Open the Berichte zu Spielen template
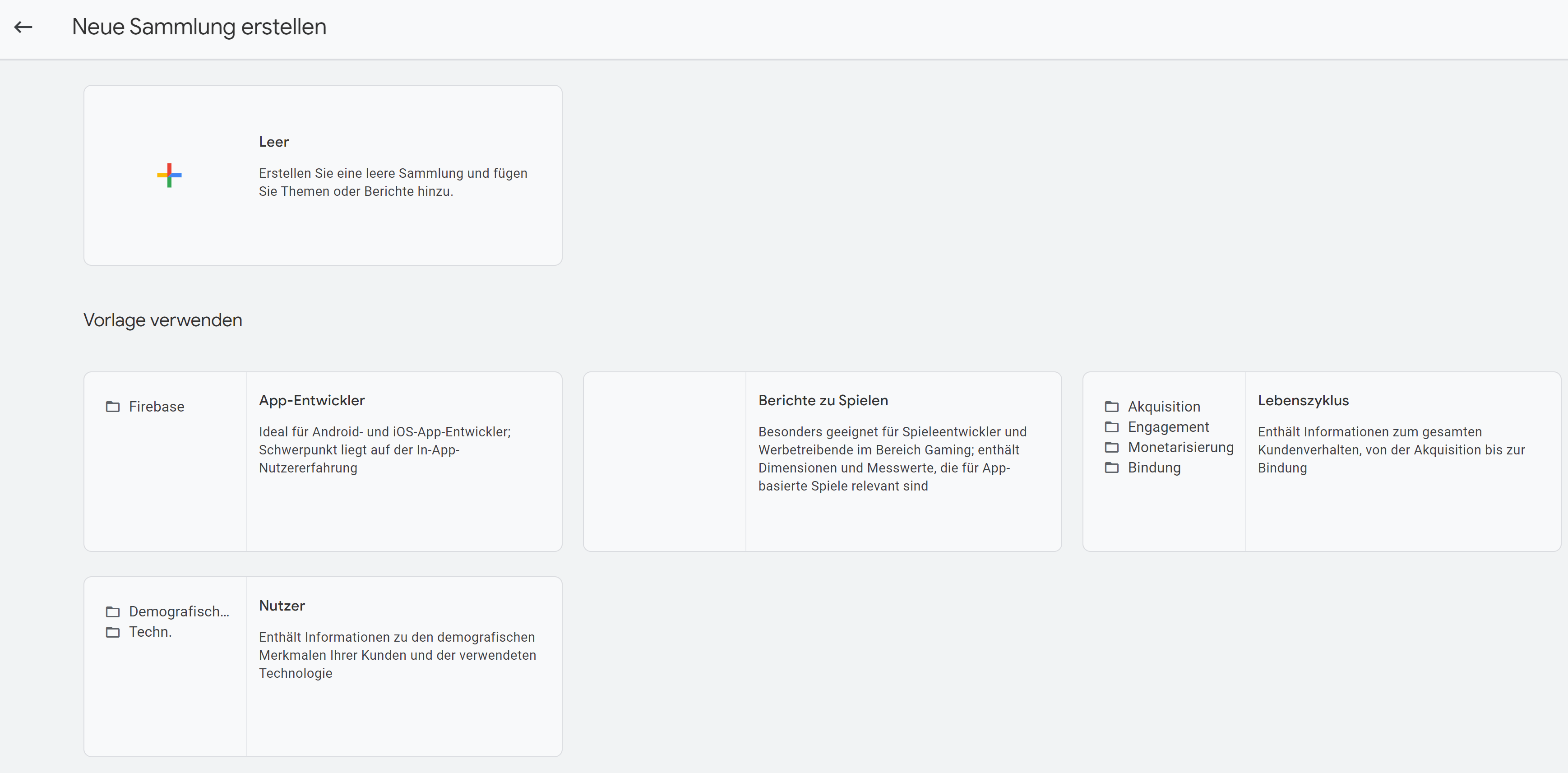Screen dimensions: 1568x773 tap(823, 401)
